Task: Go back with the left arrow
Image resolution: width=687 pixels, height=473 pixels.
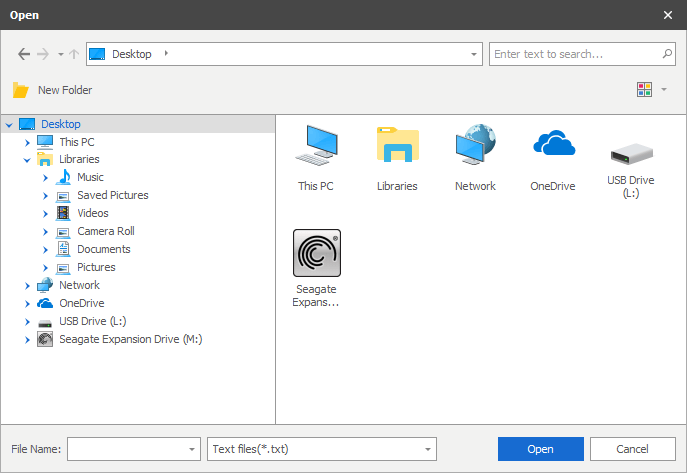Action: pos(24,54)
